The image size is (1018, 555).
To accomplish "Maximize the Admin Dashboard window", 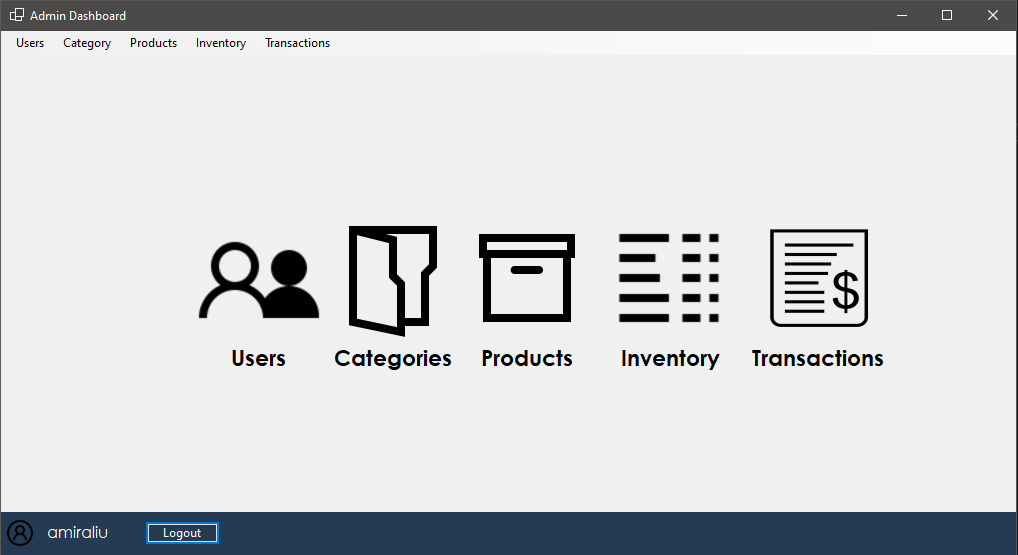I will [x=947, y=15].
